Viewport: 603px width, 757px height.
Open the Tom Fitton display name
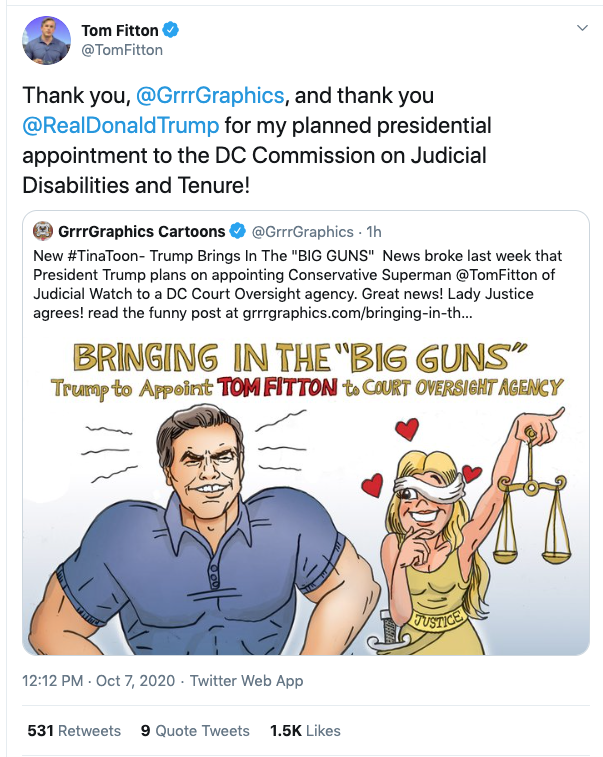[120, 30]
